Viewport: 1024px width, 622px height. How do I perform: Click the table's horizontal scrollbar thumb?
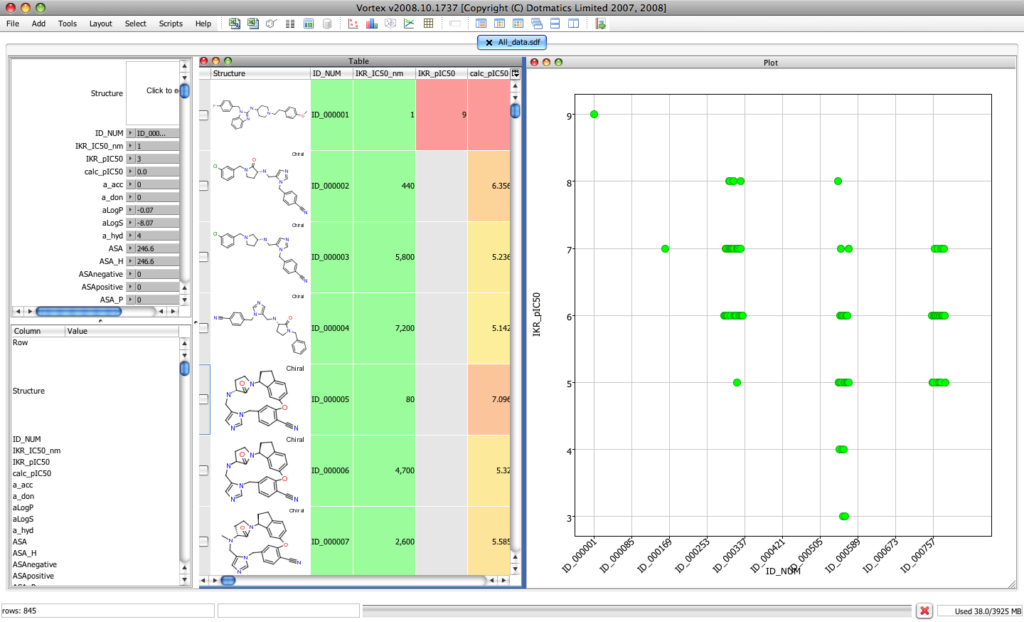(x=228, y=580)
